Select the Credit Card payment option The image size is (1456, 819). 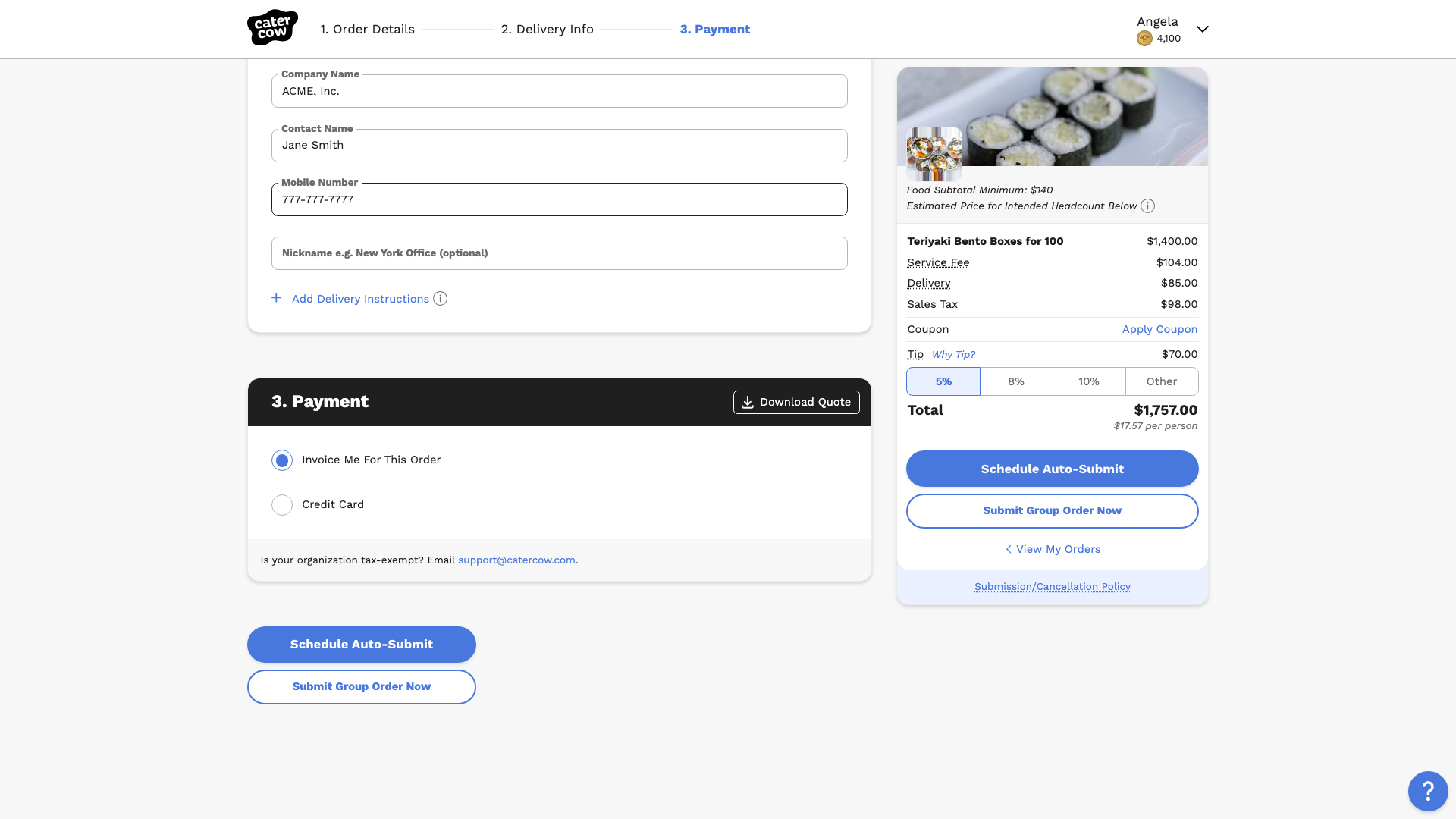(x=282, y=505)
